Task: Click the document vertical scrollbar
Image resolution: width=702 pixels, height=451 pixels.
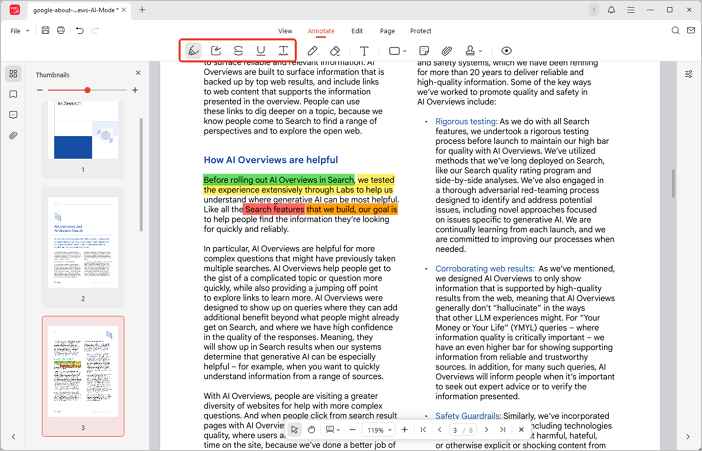Action: click(x=673, y=184)
